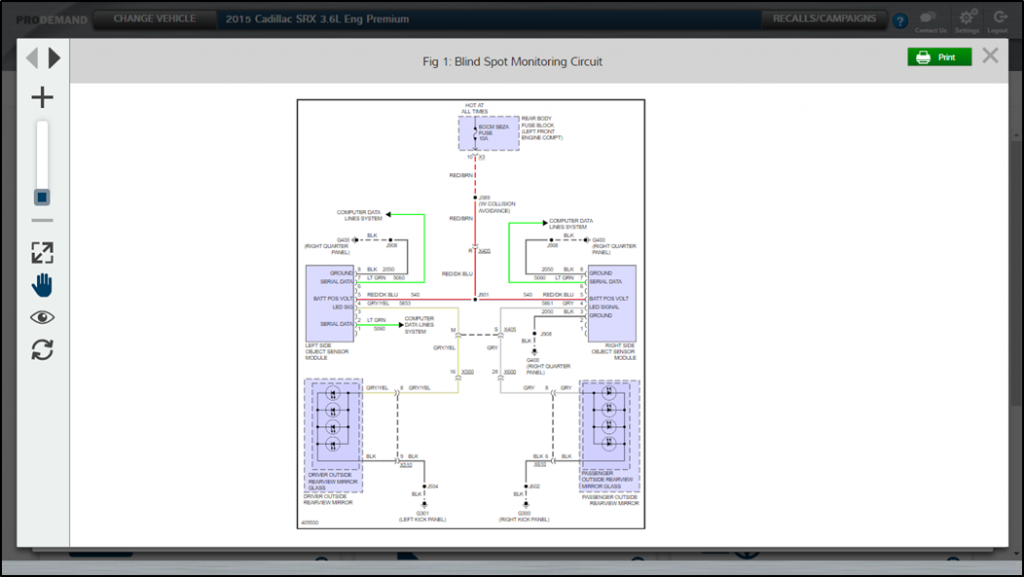Open the help question mark icon
Screen dimensions: 1024x577
point(900,20)
